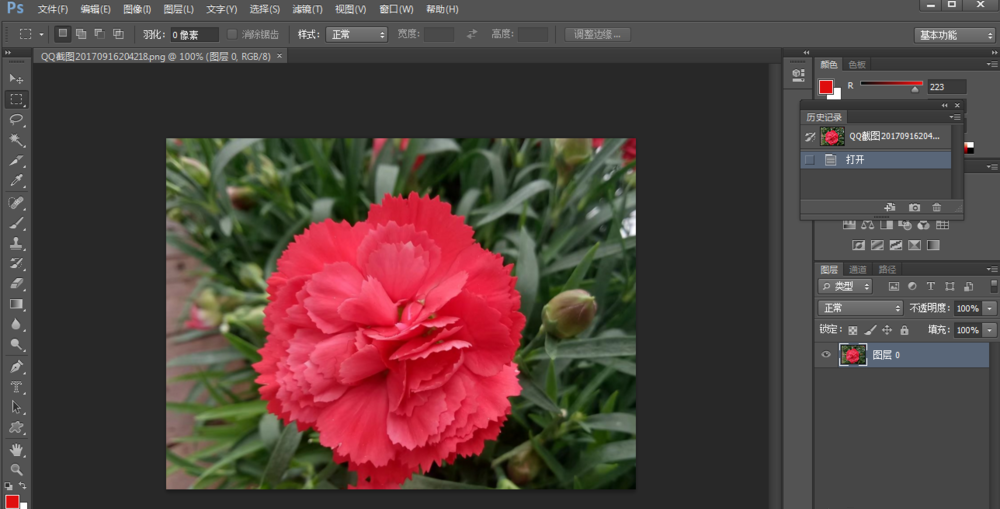1000x509 pixels.
Task: Create new snapshot via camera icon
Action: [914, 207]
